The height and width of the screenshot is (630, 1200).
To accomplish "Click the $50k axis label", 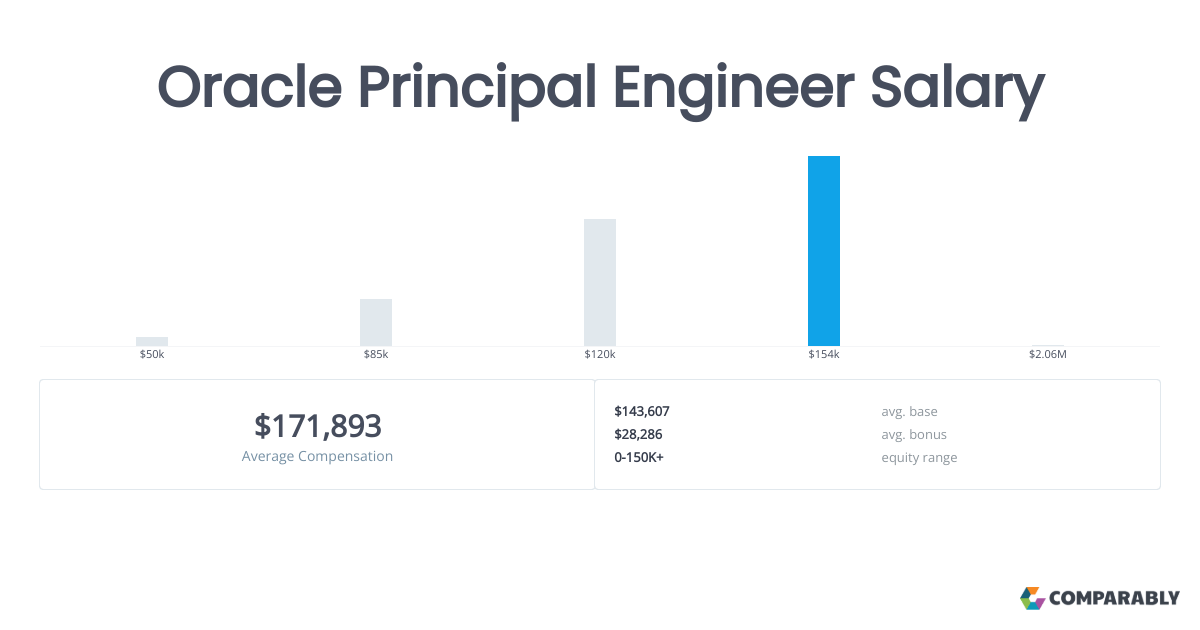I will tap(152, 355).
